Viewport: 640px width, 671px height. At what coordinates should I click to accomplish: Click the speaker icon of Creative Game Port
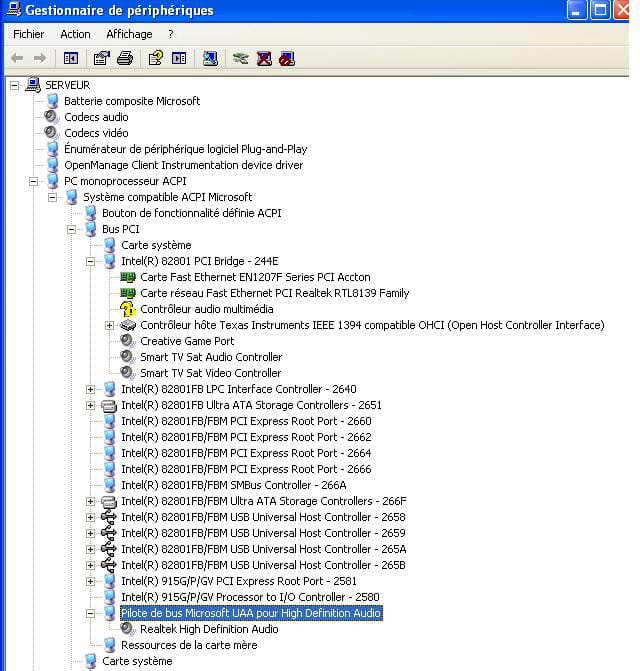127,341
